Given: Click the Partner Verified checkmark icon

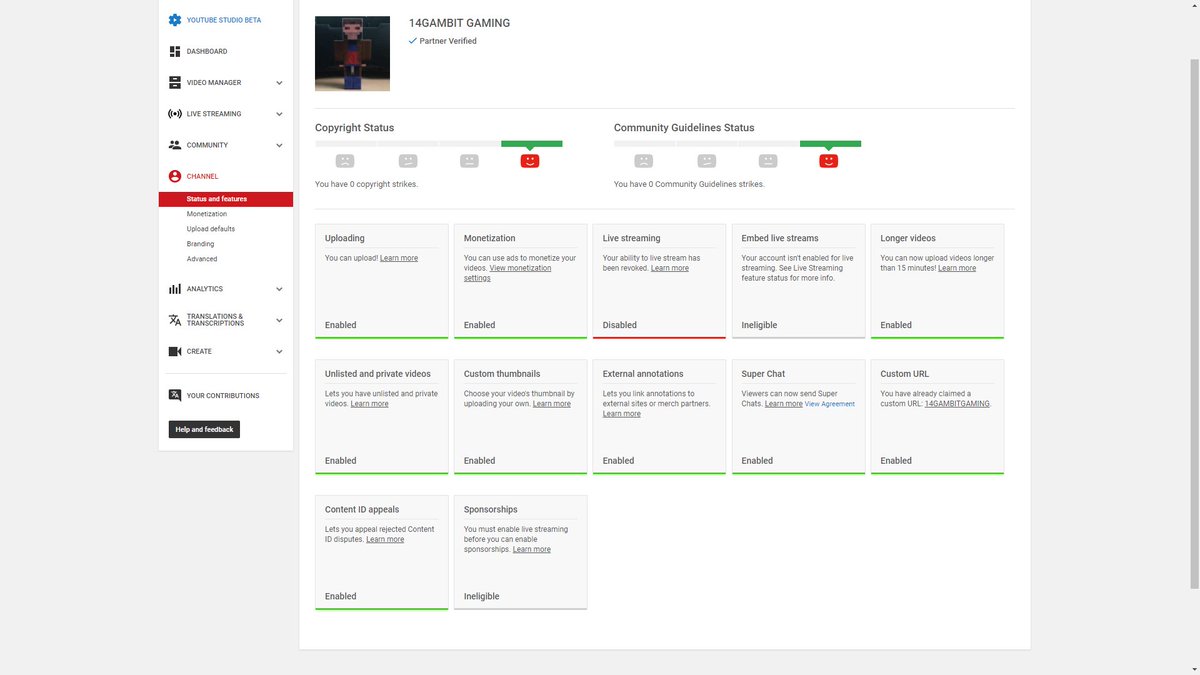Looking at the screenshot, I should pyautogui.click(x=413, y=41).
